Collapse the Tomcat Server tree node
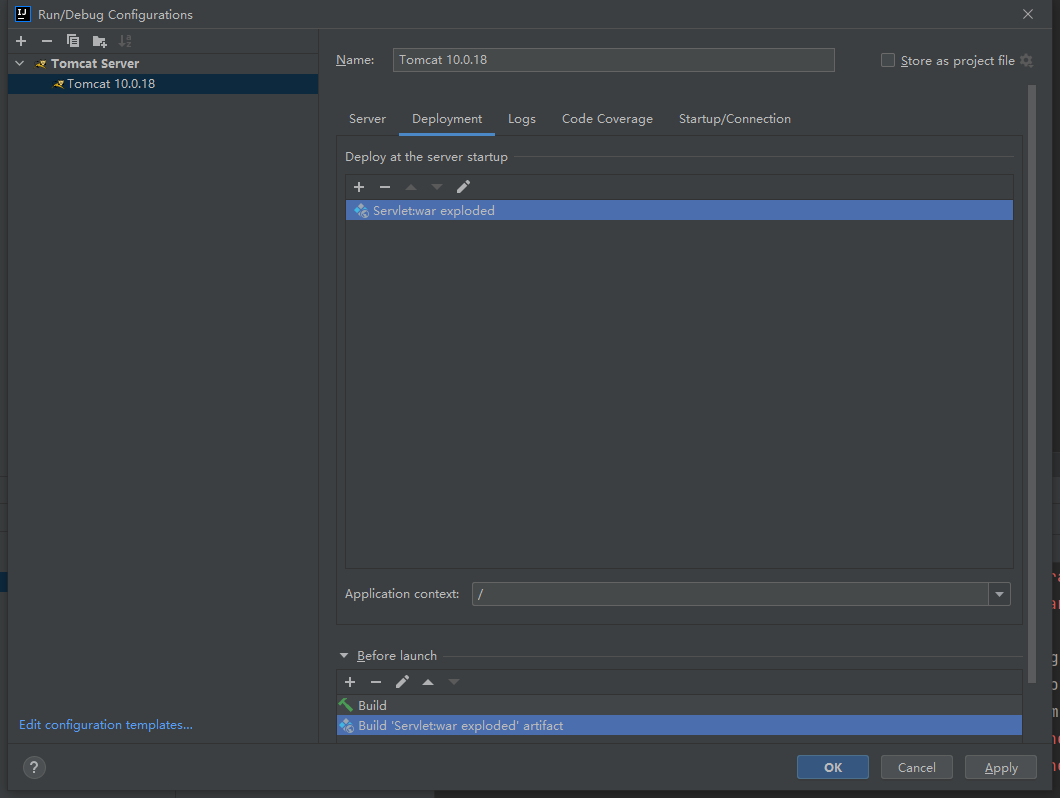Viewport: 1060px width, 798px height. coord(20,63)
